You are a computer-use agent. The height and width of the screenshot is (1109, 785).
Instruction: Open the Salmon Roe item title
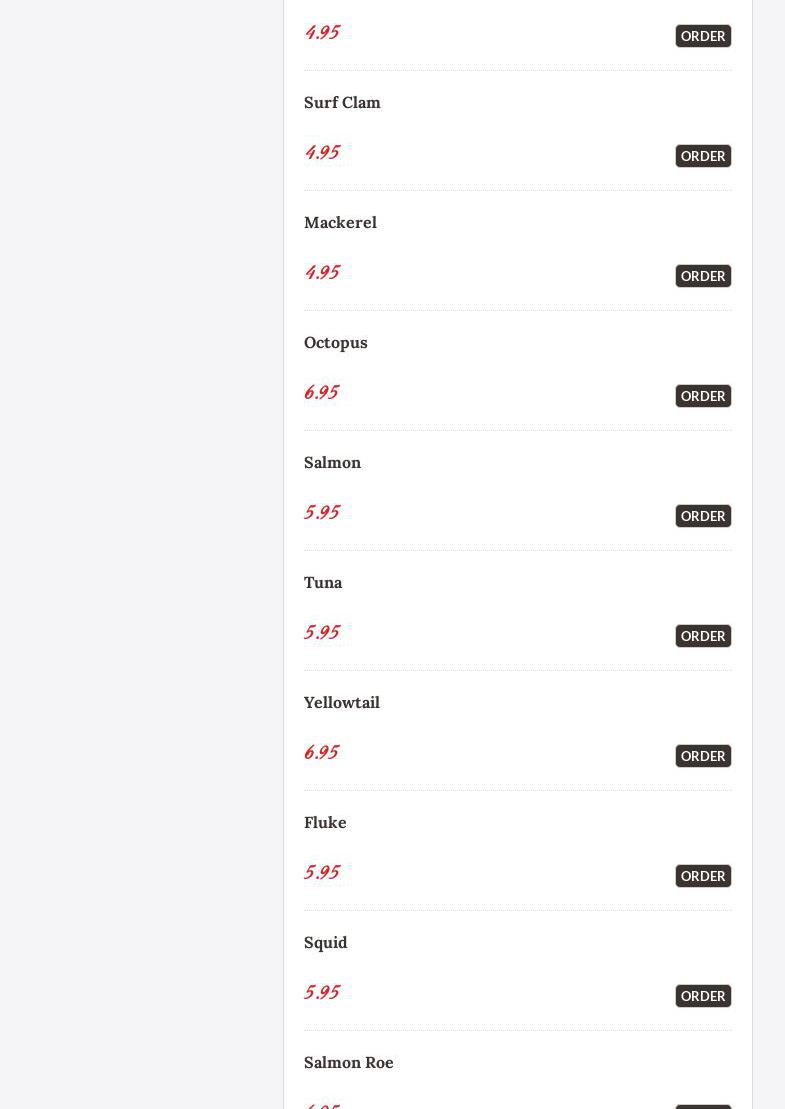coord(348,1062)
